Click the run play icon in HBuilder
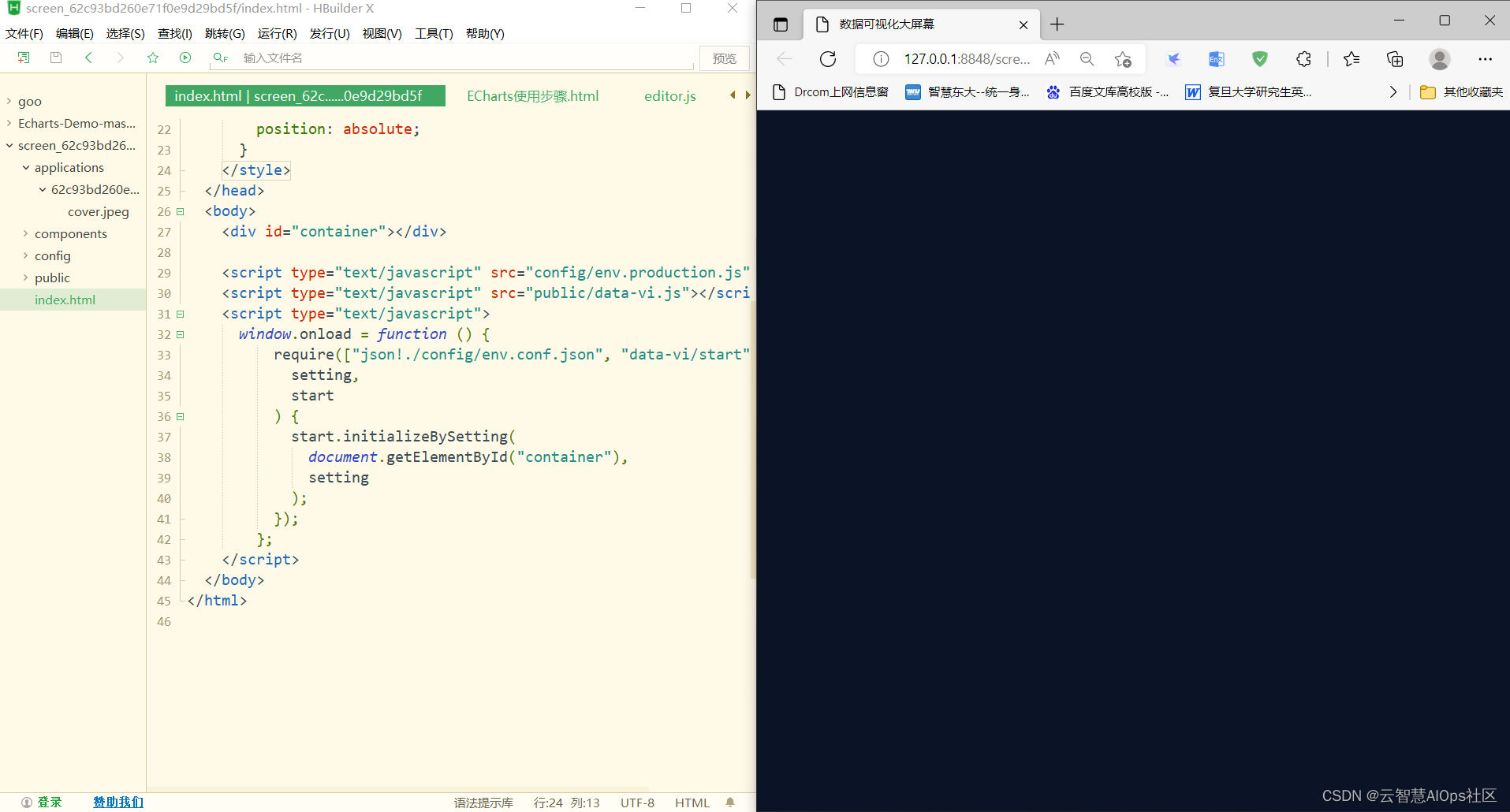This screenshot has height=812, width=1510. [185, 58]
